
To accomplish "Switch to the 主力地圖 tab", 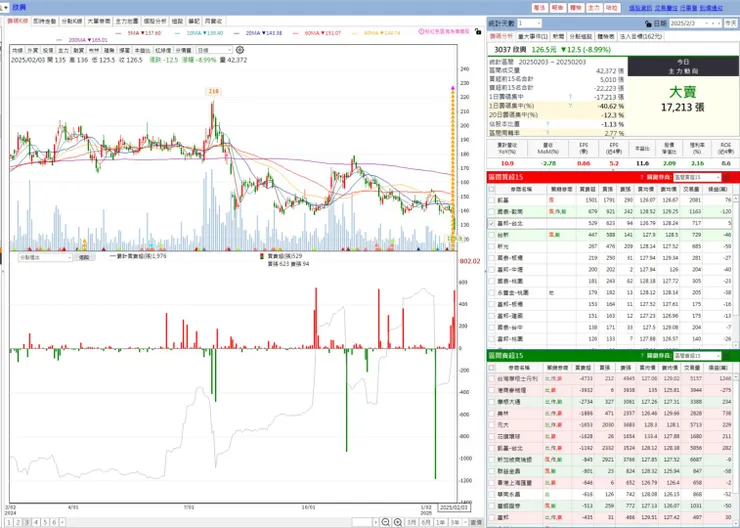I will (127, 21).
